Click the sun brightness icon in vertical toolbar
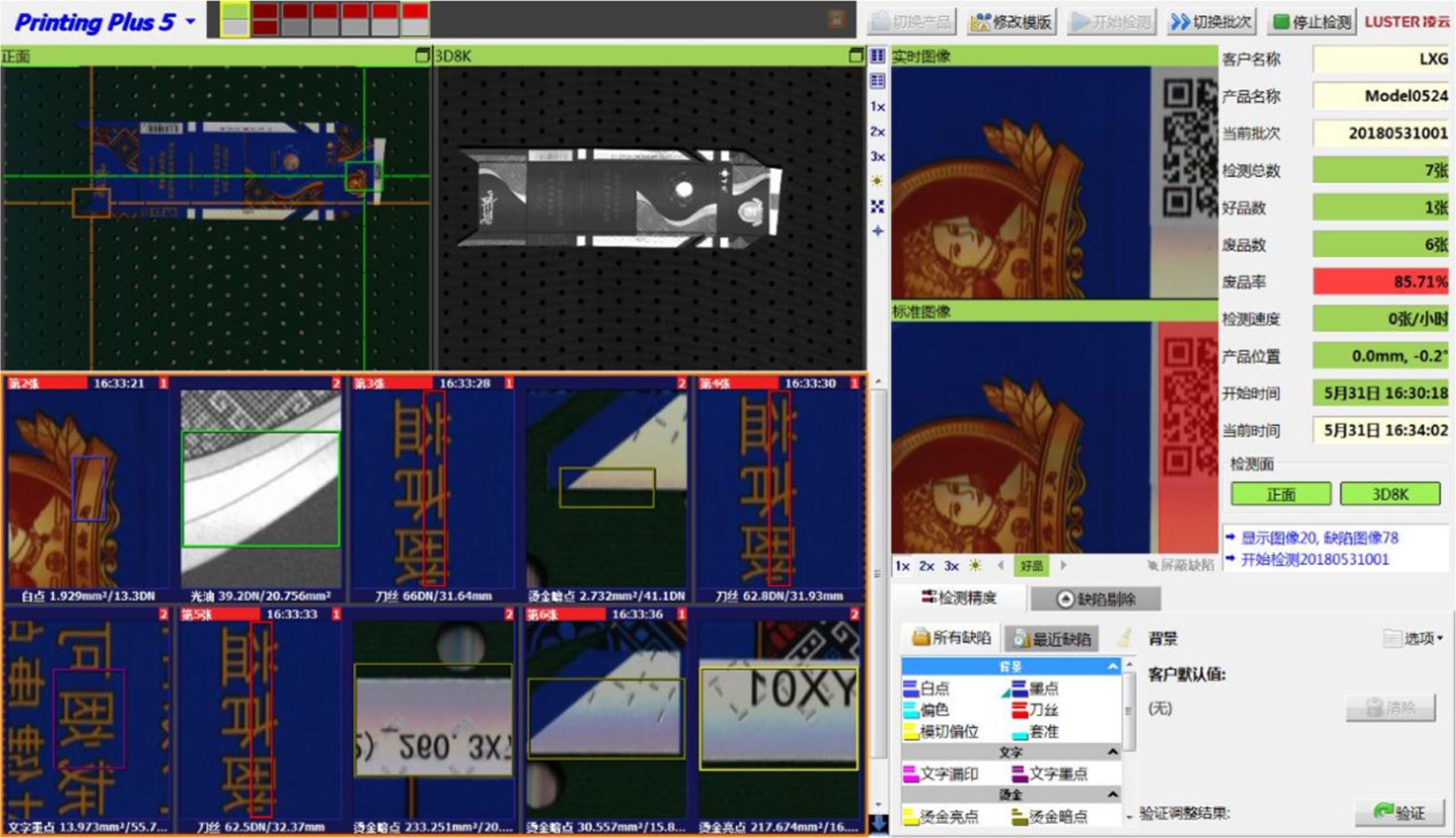Screen dimensions: 1456x838 click(x=877, y=181)
